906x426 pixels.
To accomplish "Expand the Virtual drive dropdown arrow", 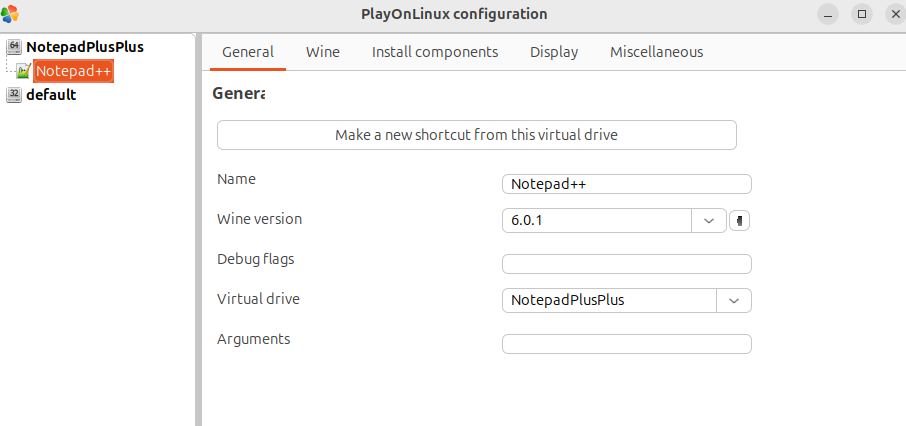I will 734,301.
